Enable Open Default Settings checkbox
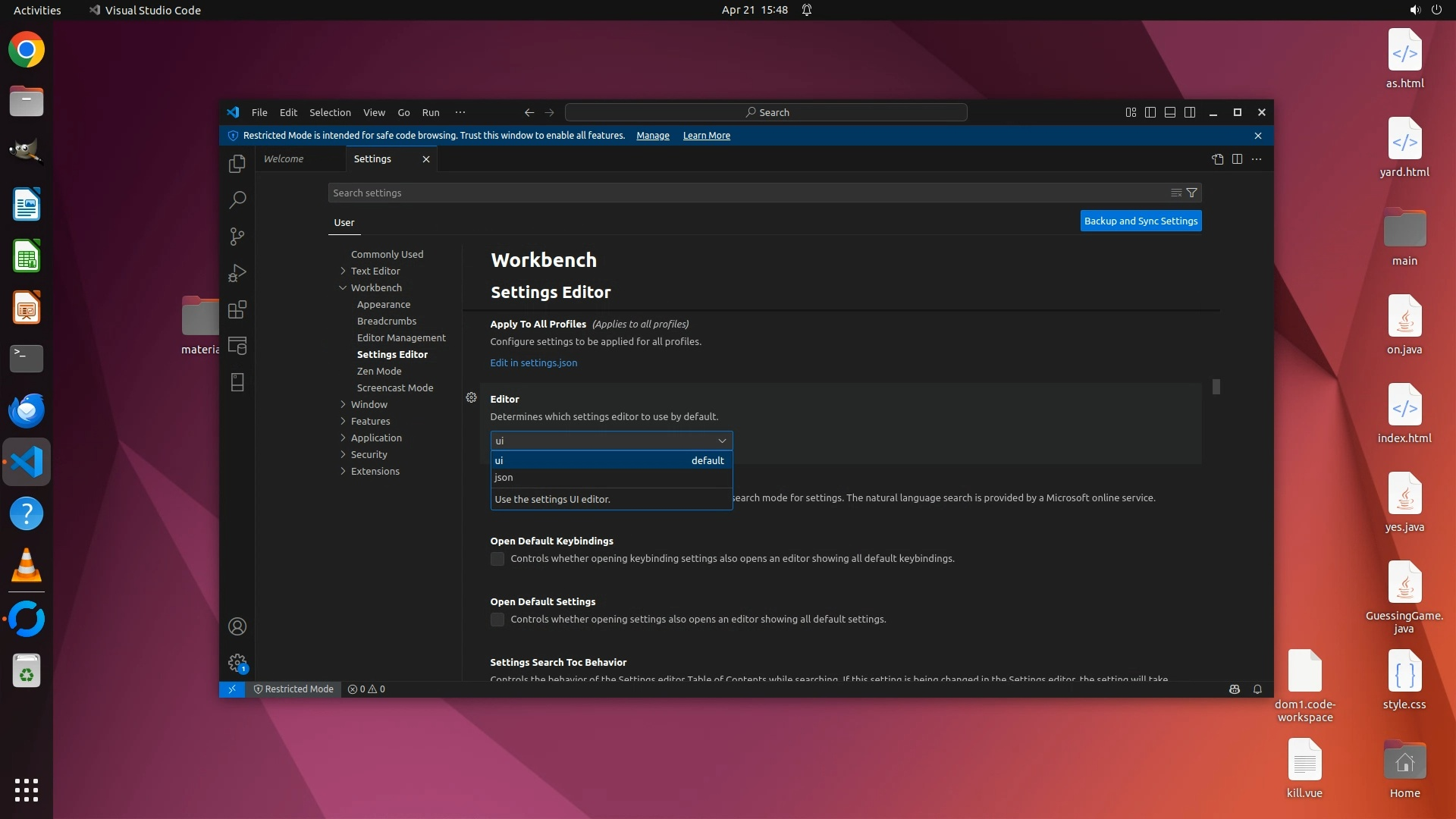The image size is (1456, 819). (497, 620)
